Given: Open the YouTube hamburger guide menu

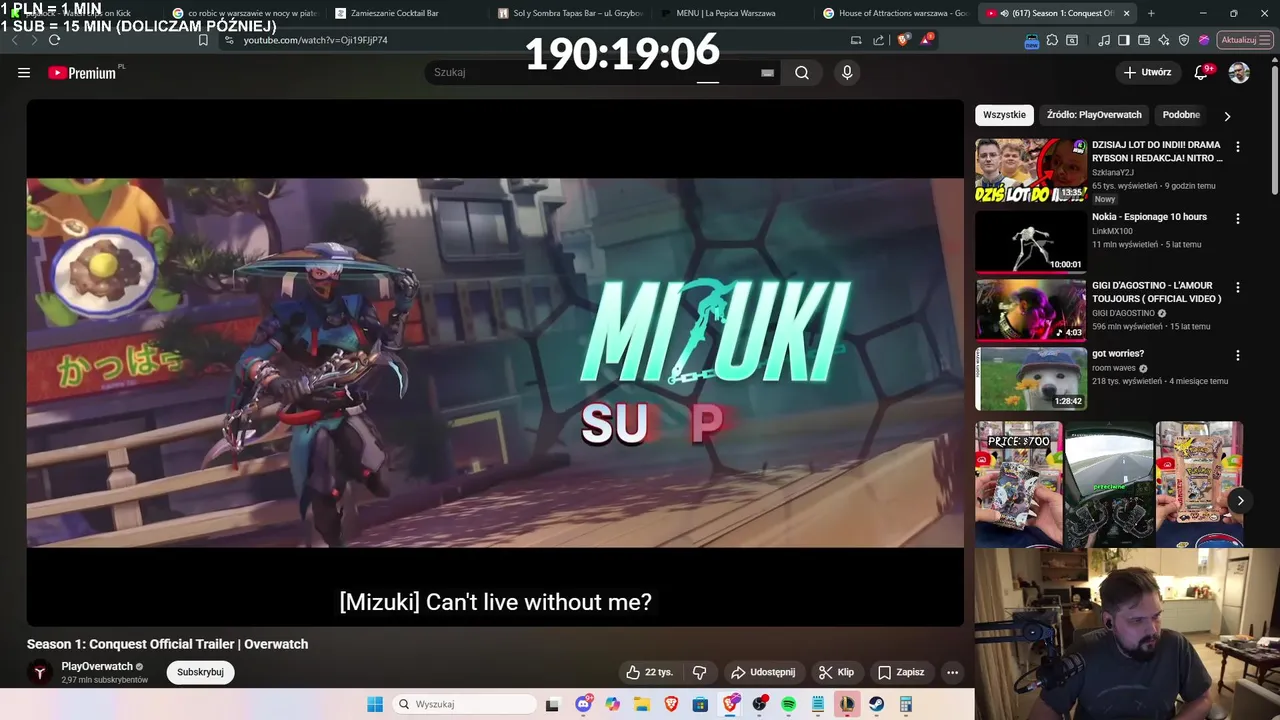Looking at the screenshot, I should click(x=24, y=72).
